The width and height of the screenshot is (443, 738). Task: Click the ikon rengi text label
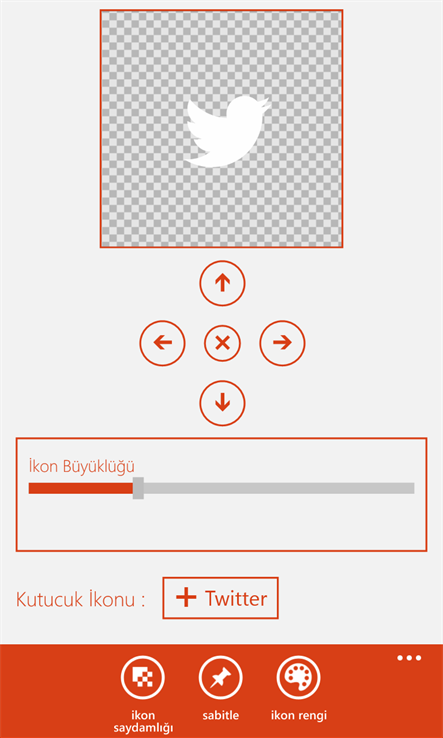(x=298, y=716)
